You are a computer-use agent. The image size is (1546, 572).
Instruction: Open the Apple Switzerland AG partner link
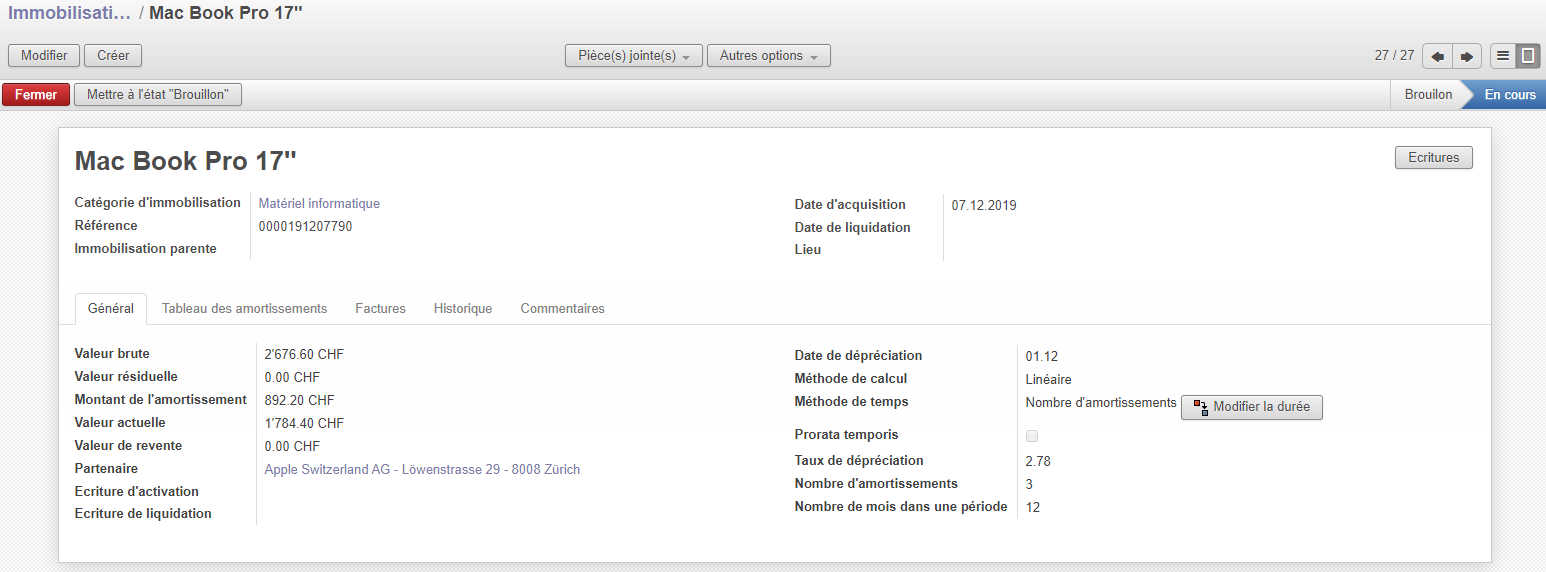(x=422, y=470)
